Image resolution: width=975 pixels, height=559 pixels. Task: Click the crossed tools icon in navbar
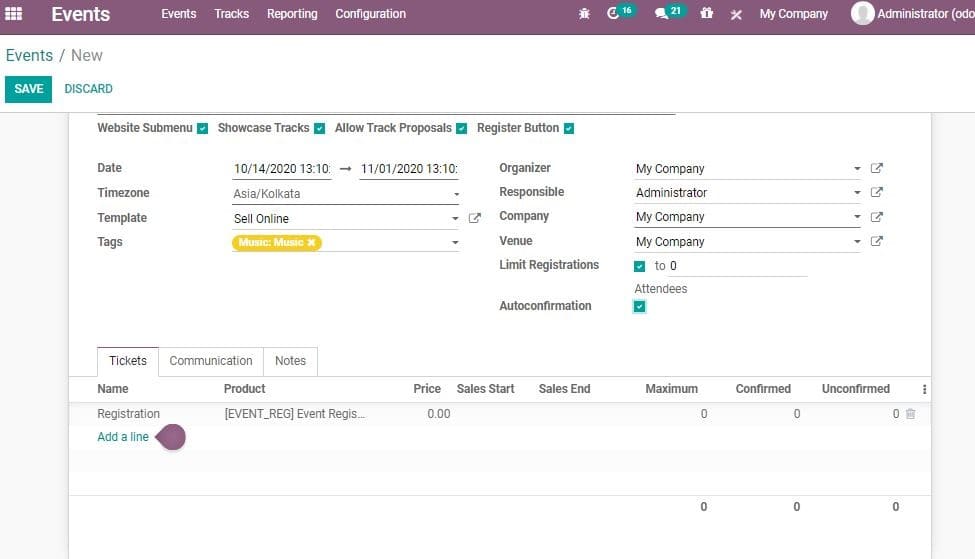(736, 14)
